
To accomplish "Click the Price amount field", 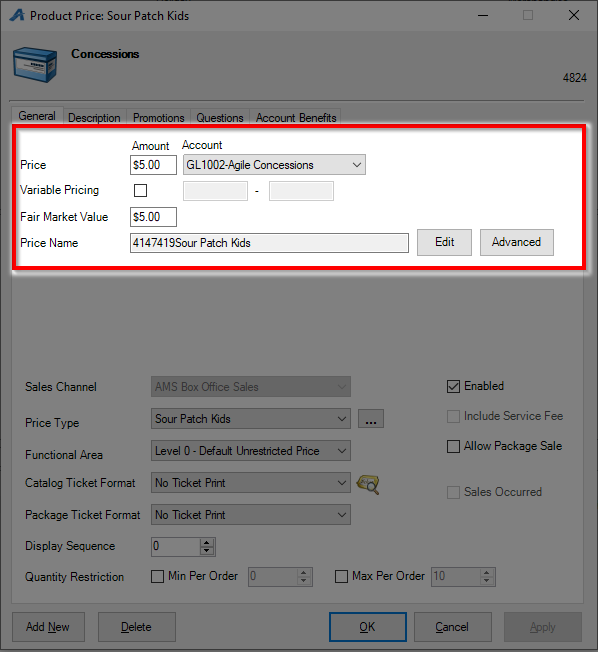I will 153,165.
